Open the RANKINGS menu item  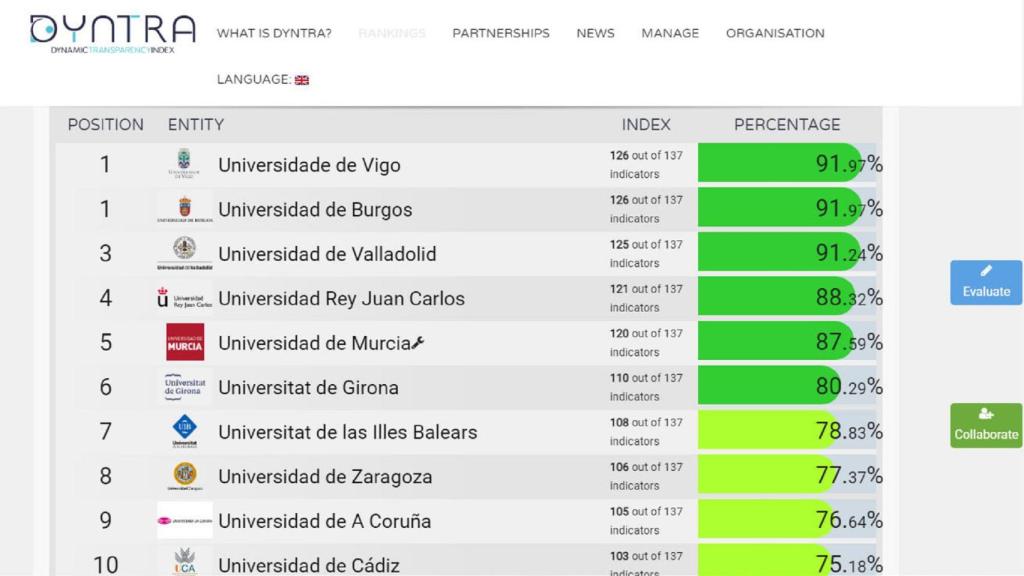click(x=392, y=33)
